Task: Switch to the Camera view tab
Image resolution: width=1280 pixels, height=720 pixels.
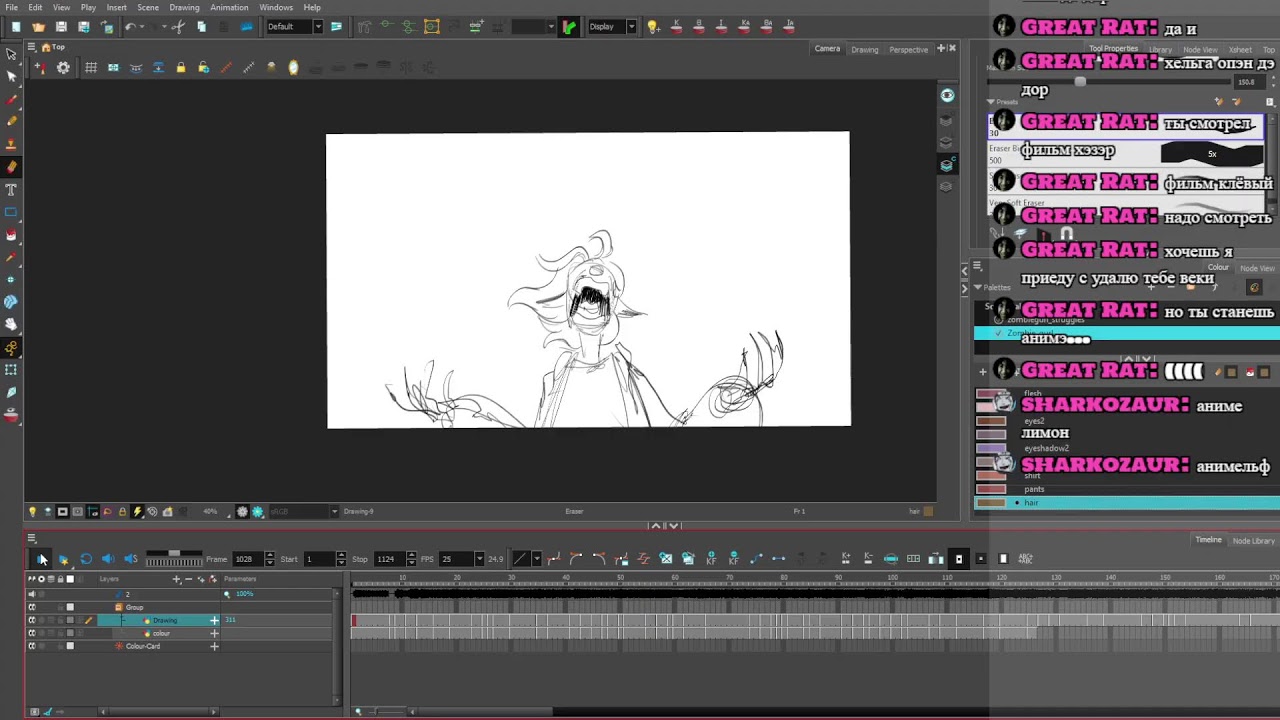Action: [827, 48]
